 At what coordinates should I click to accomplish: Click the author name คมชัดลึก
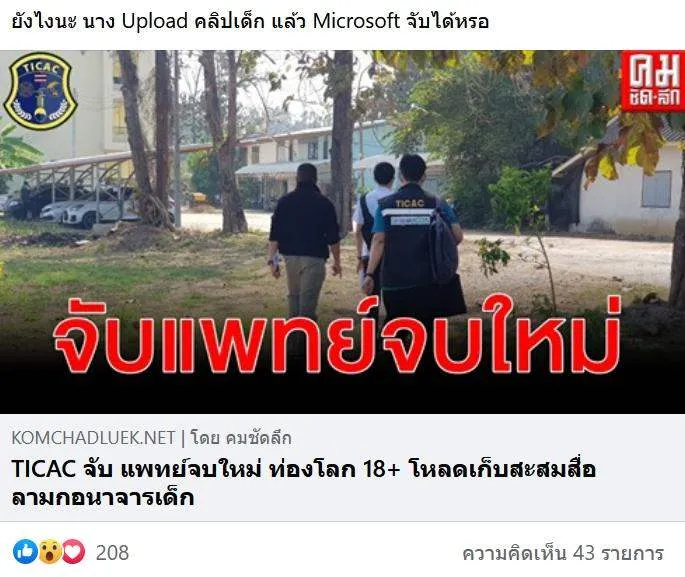[259, 438]
